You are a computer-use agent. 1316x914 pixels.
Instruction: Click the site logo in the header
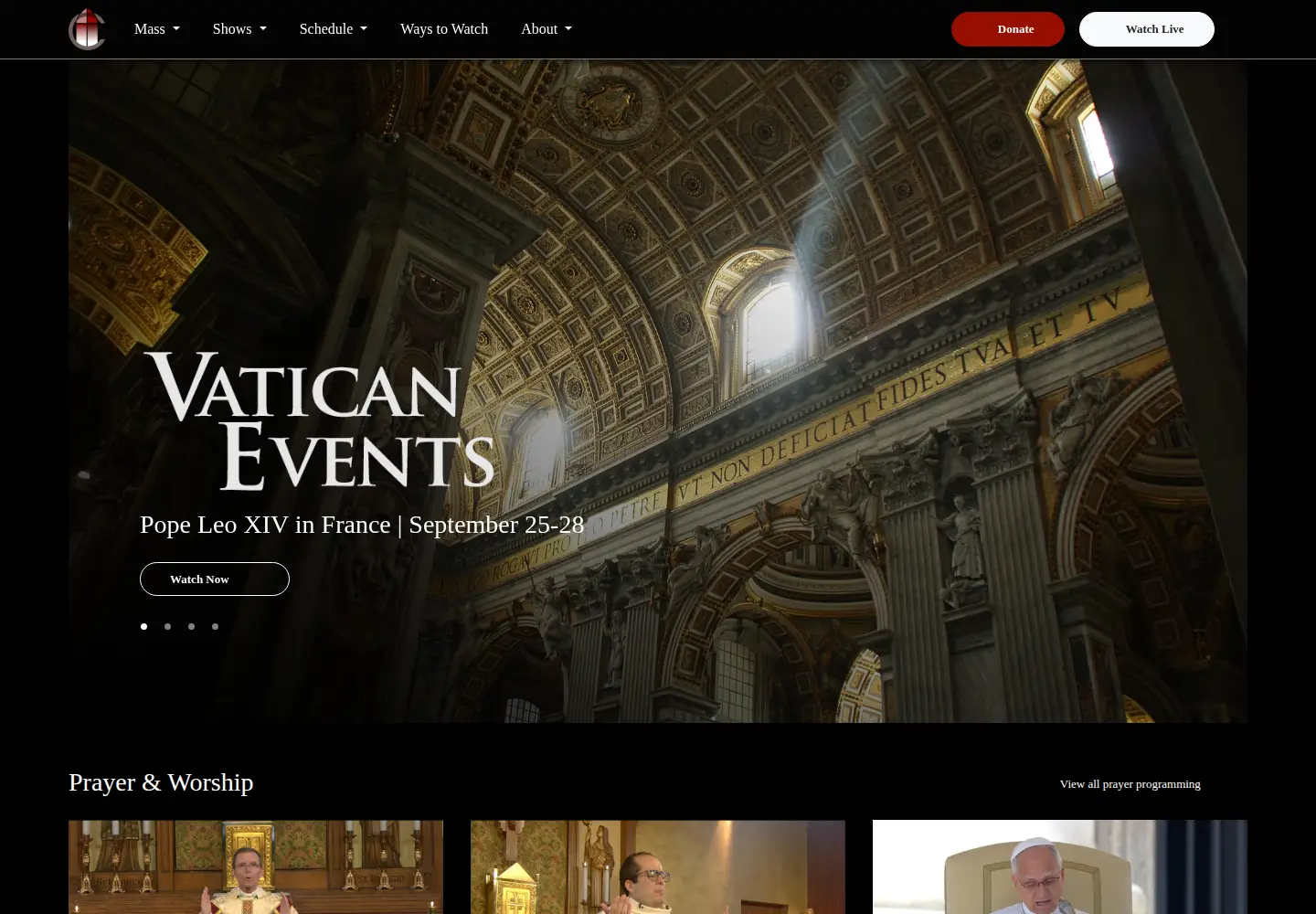(87, 29)
